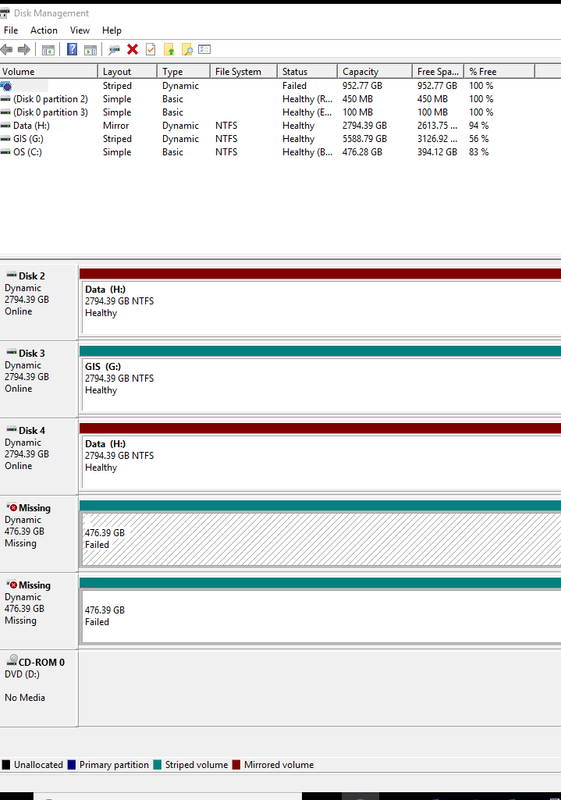Click the Unallocated black legend swatch
Viewport: 561px width, 800px height.
6,765
